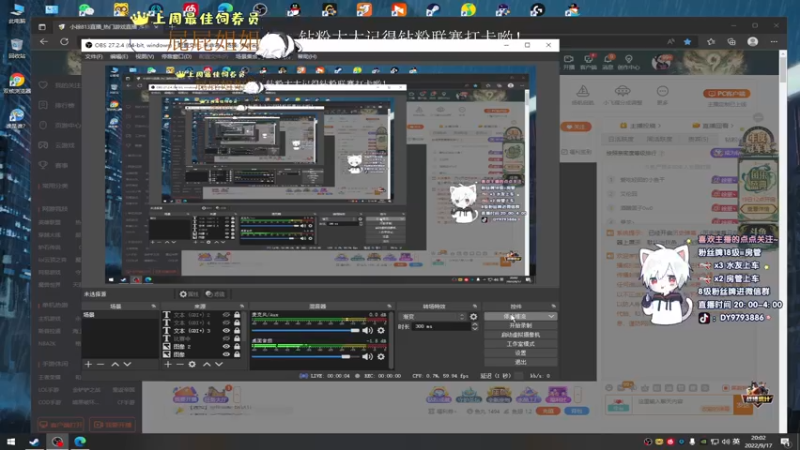The height and width of the screenshot is (450, 800).
Task: Click 退出 button in OBS controls
Action: point(520,362)
